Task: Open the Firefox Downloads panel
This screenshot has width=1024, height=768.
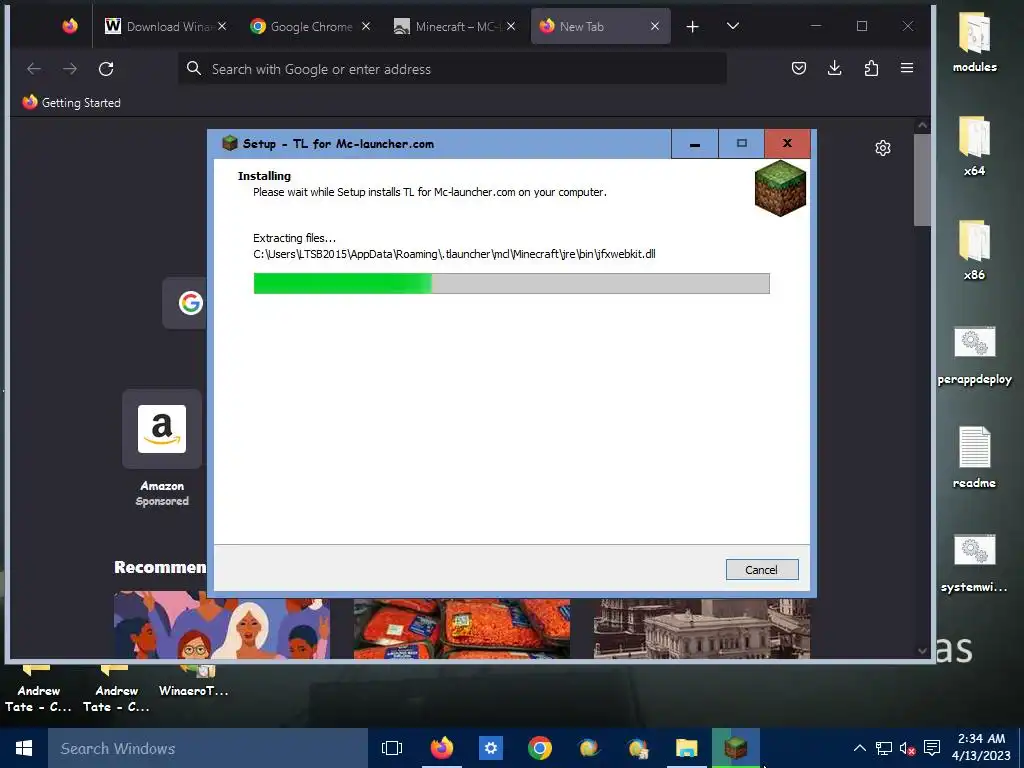Action: click(x=835, y=68)
